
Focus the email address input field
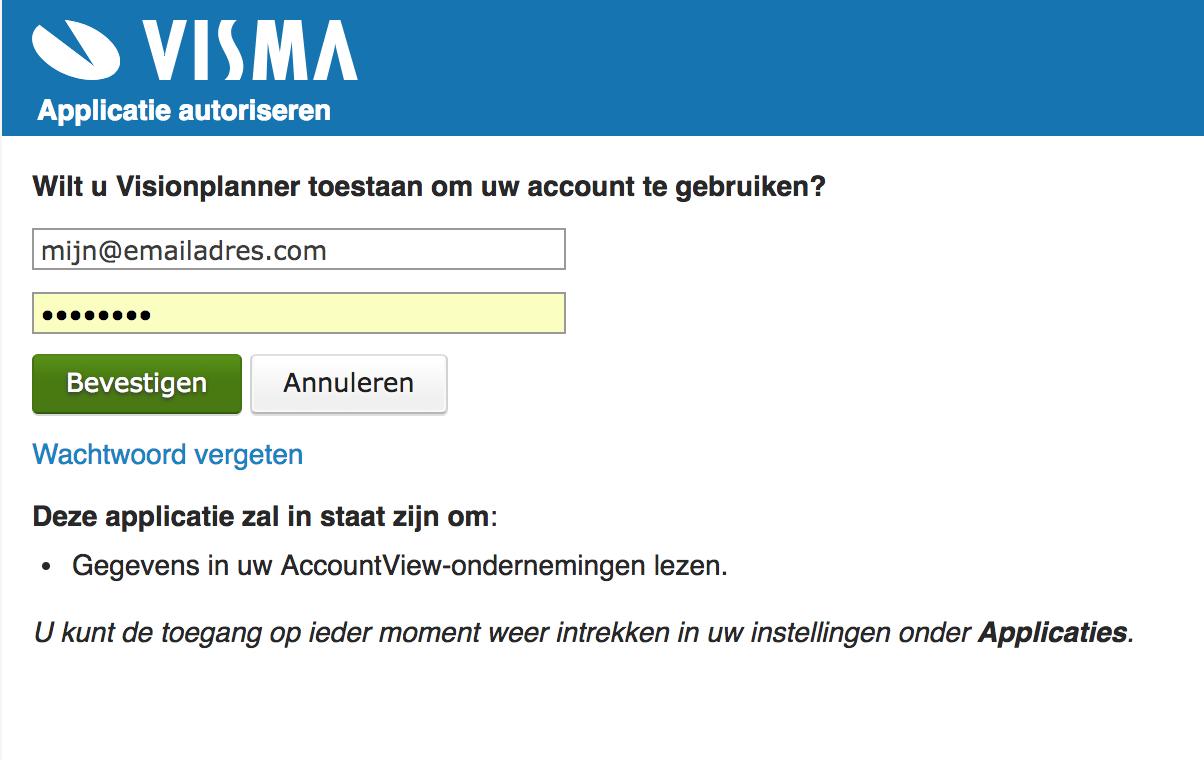pos(299,250)
